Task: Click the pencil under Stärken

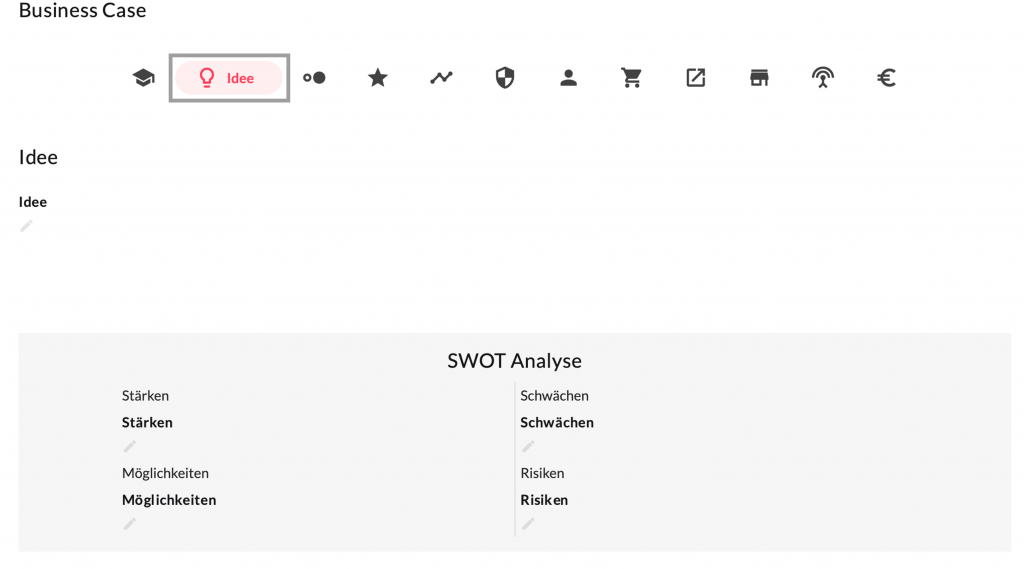Action: point(130,446)
